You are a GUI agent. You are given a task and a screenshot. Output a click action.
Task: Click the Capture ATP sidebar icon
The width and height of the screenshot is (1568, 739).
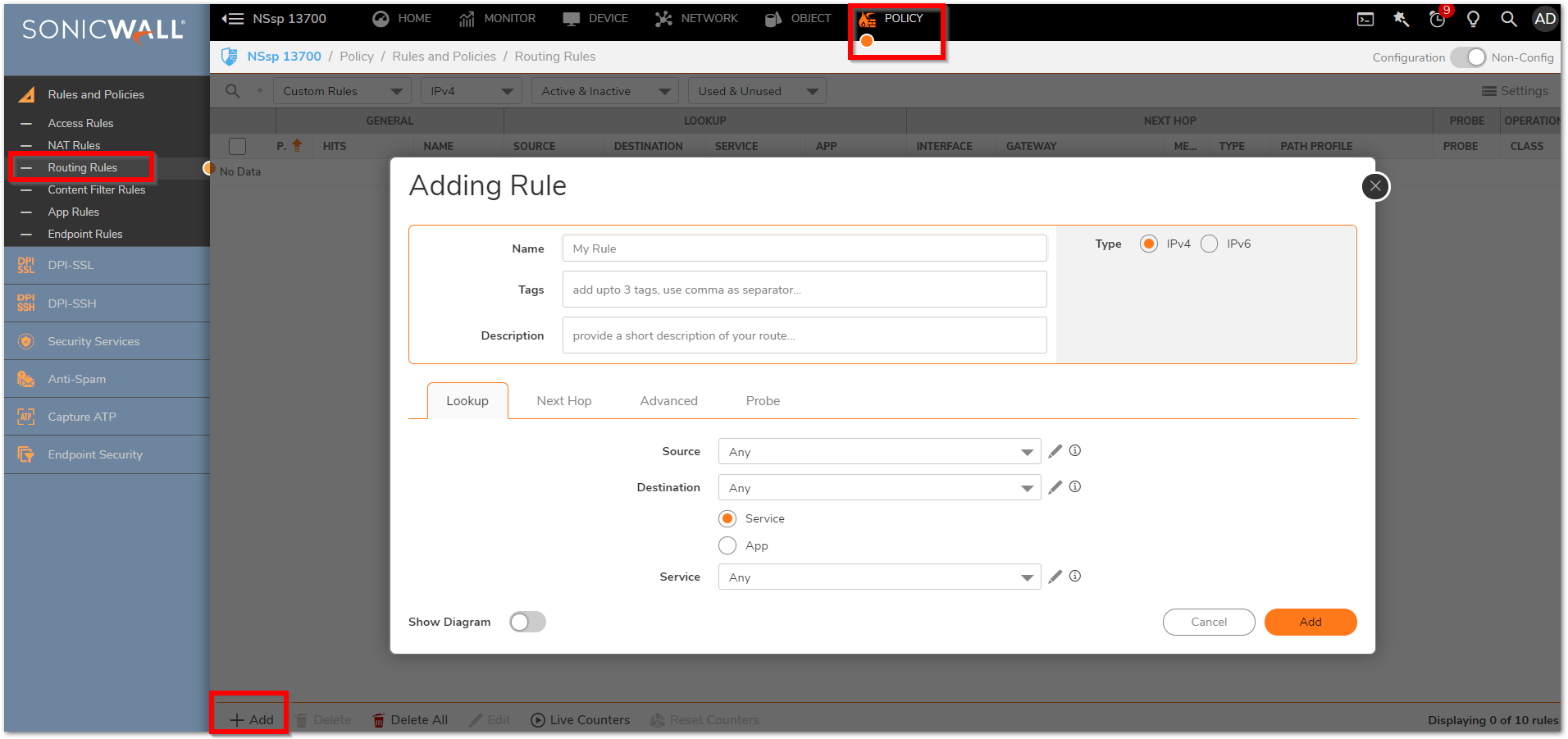coord(26,417)
